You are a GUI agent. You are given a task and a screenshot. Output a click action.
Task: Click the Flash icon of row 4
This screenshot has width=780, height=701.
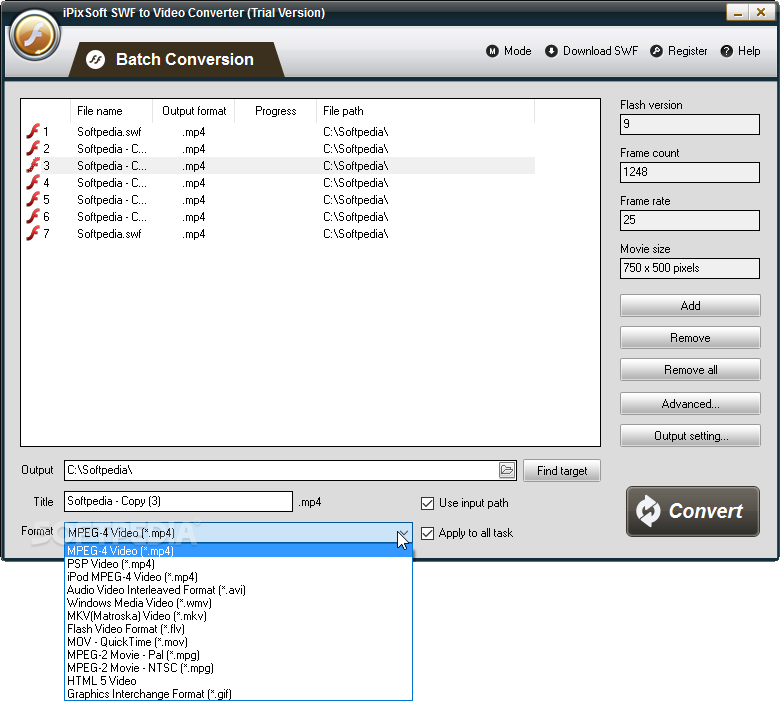[33, 183]
